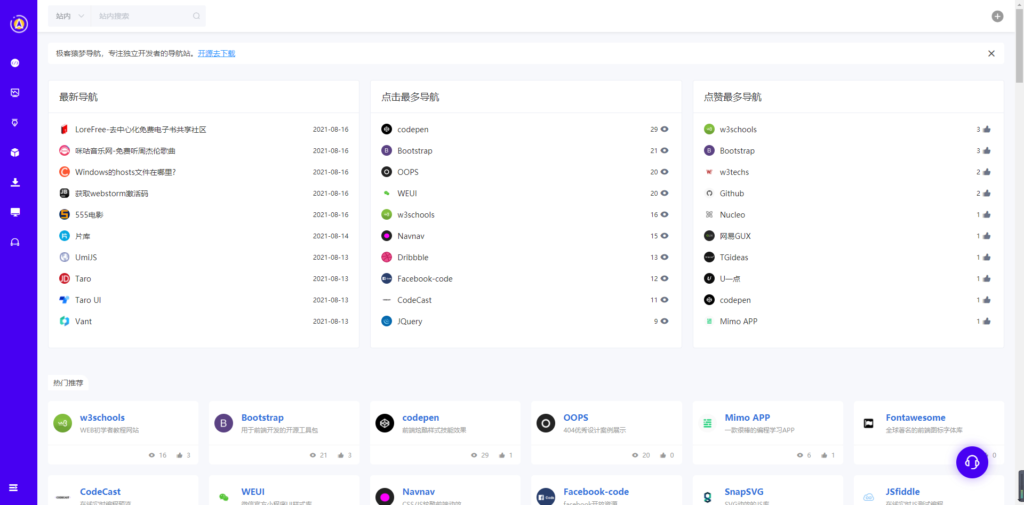Open the 开源去下载 link
The height and width of the screenshot is (505, 1024).
pos(216,53)
